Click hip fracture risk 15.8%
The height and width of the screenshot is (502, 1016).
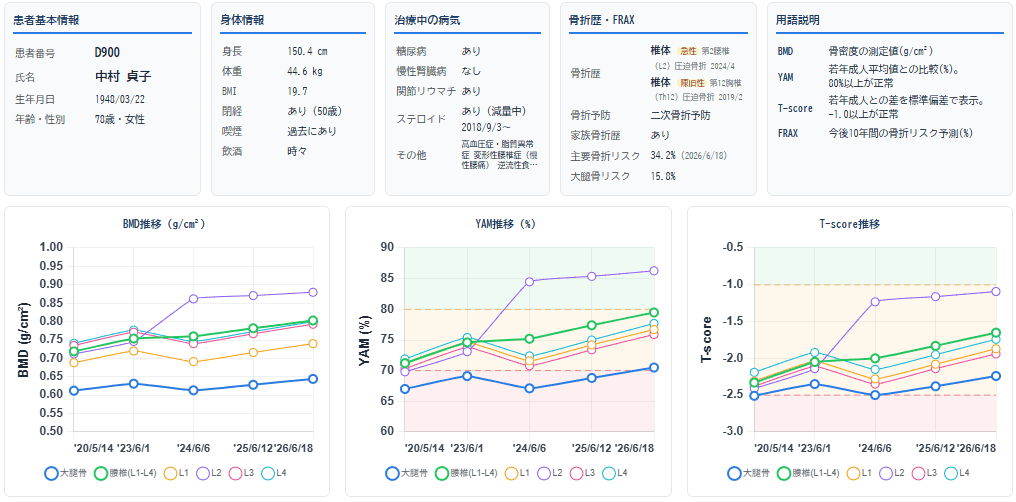[x=664, y=176]
